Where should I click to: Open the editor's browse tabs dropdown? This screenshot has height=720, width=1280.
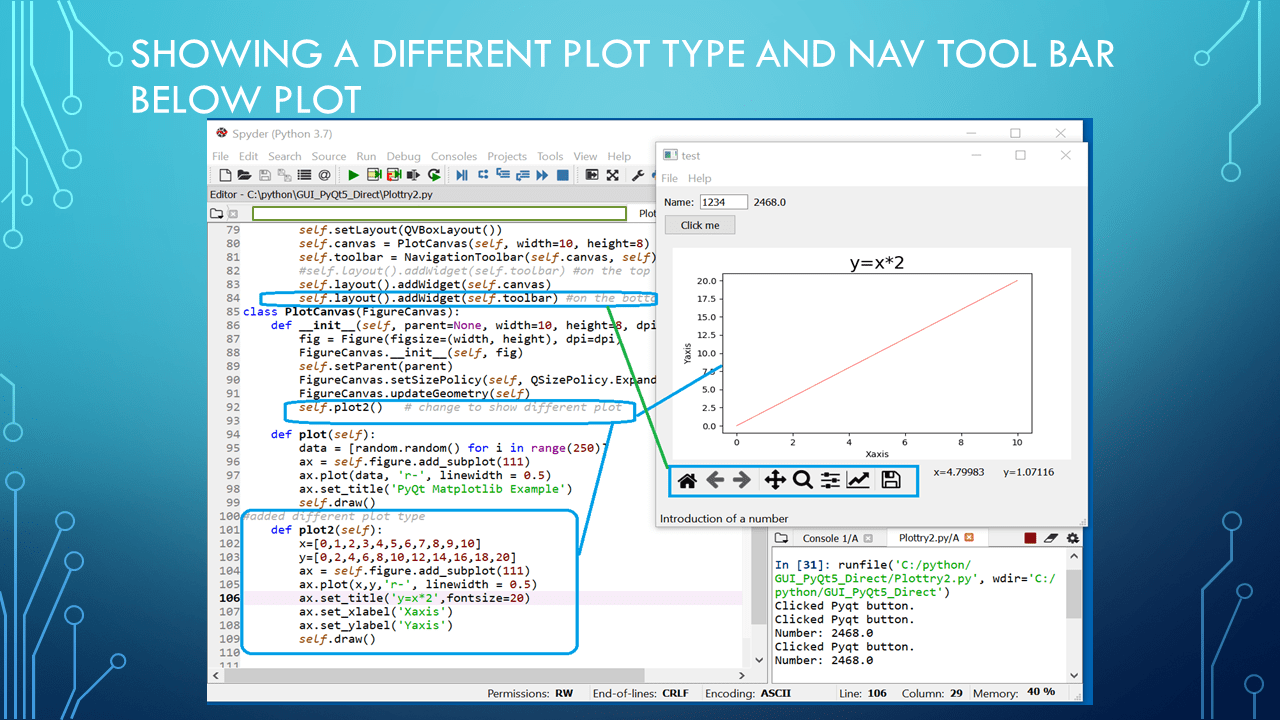(x=216, y=213)
